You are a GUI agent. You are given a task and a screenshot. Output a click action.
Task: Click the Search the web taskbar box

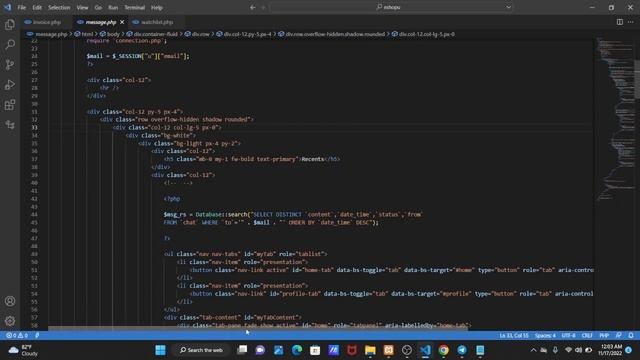coord(201,350)
